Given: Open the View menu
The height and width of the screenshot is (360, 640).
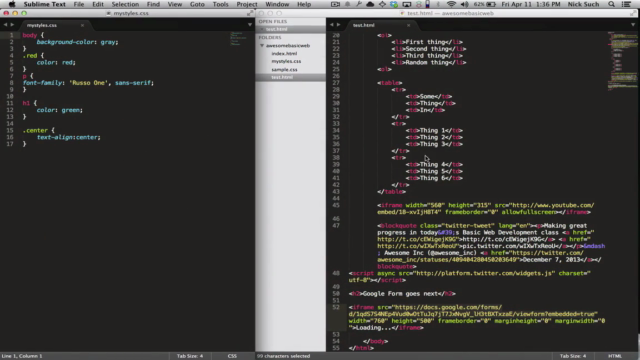Looking at the screenshot, I should pos(175,4).
